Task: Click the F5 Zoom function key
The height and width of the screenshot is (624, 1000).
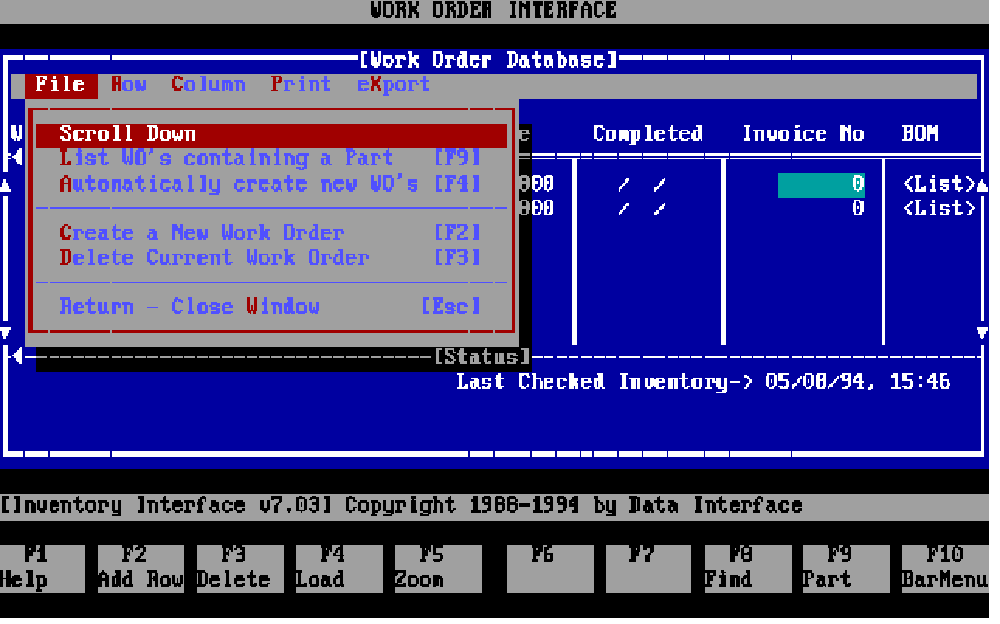Action: click(438, 569)
